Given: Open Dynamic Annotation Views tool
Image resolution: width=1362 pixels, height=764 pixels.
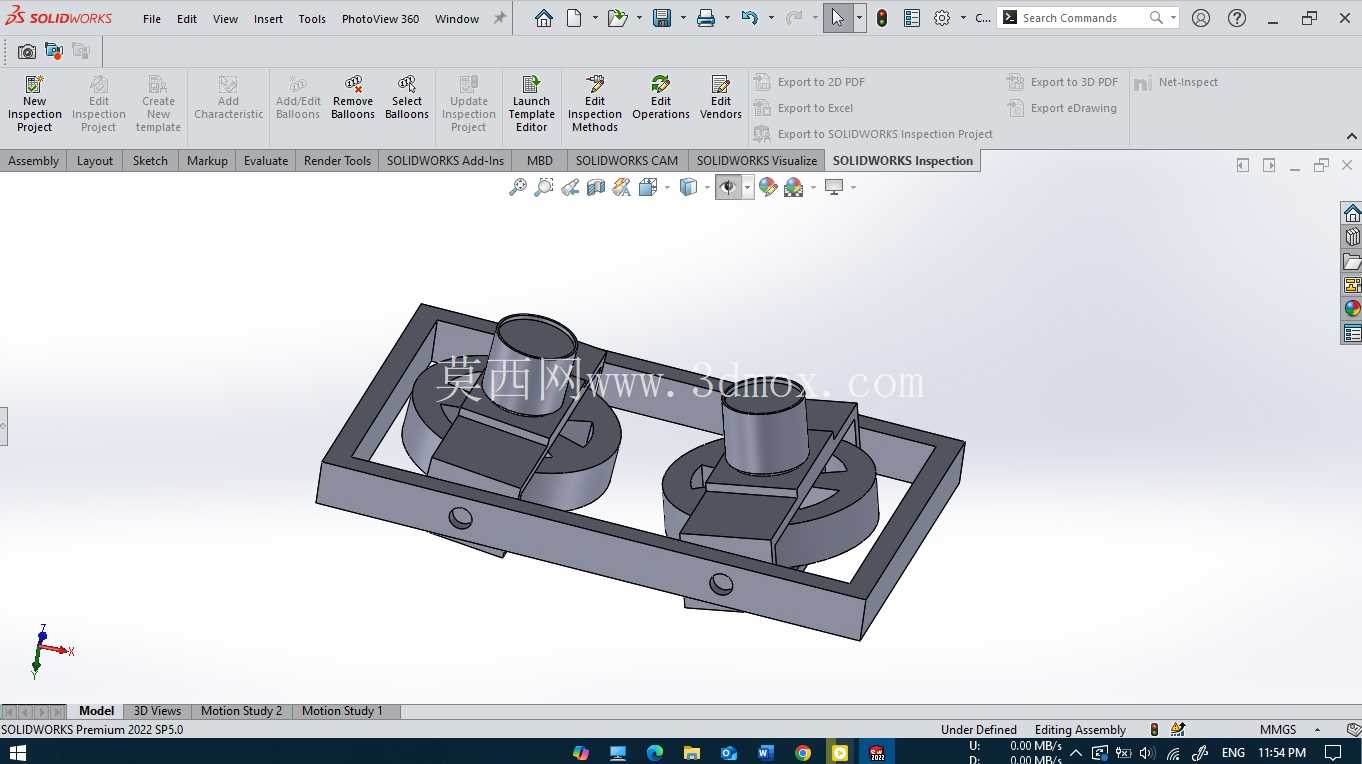Looking at the screenshot, I should coord(622,187).
